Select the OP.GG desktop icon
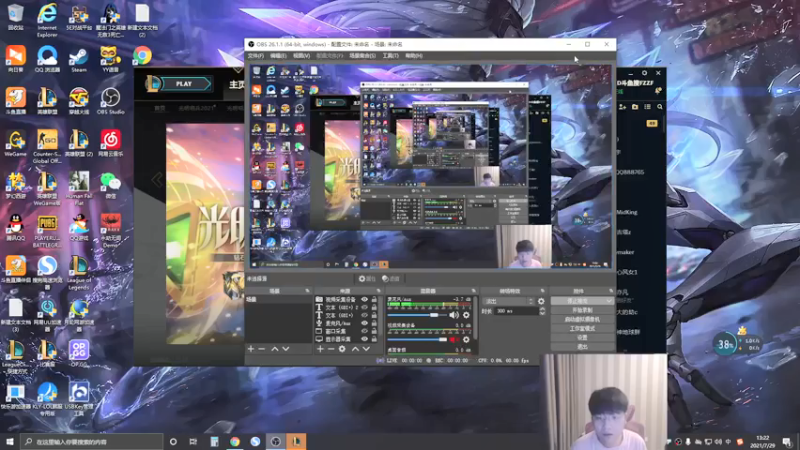The image size is (800, 450). pos(79,354)
